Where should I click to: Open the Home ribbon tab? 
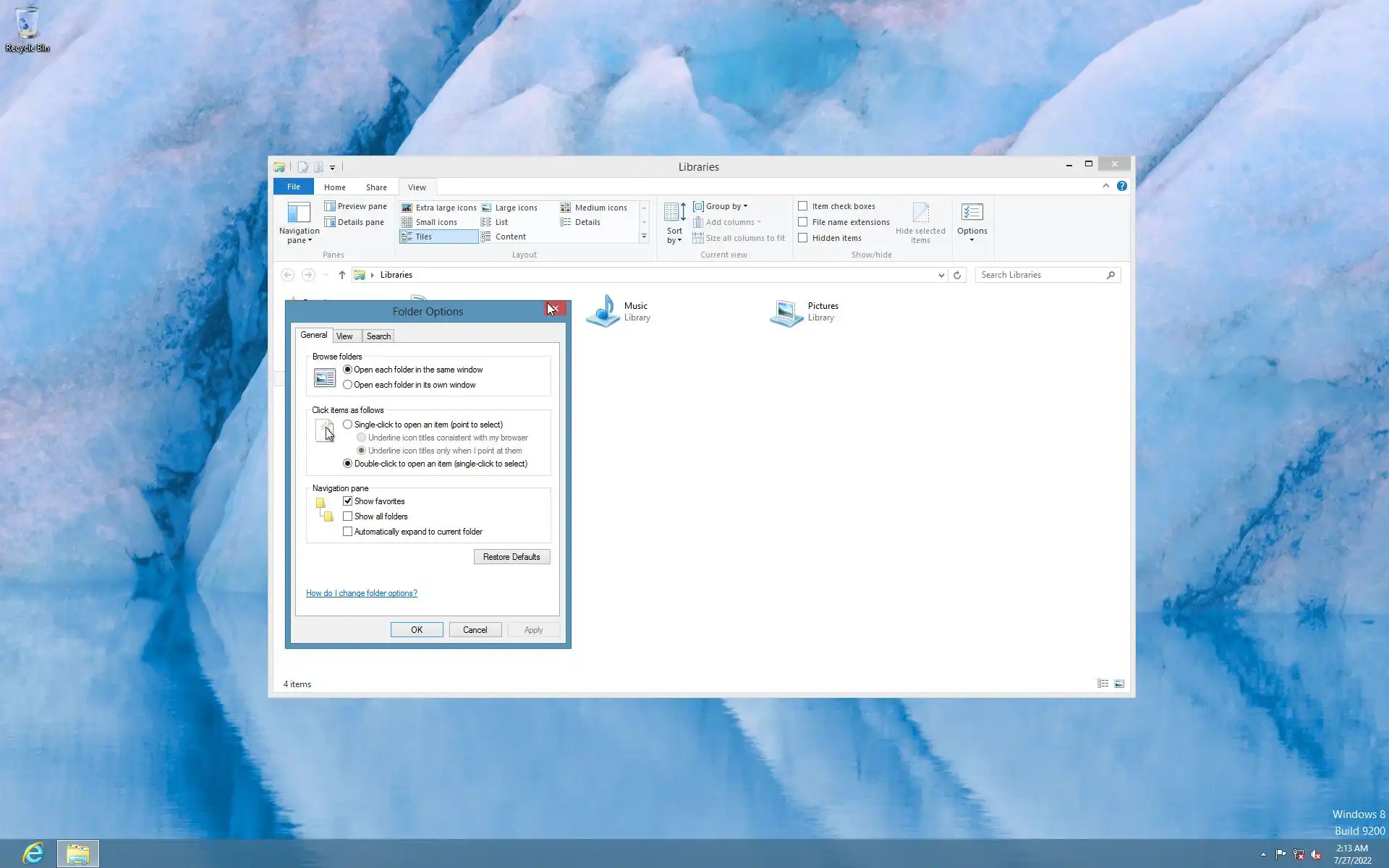pyautogui.click(x=334, y=187)
